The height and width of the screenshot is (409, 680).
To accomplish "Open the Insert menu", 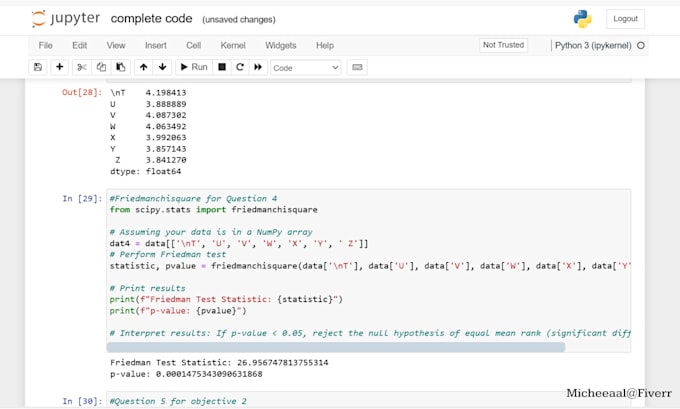I will point(156,46).
